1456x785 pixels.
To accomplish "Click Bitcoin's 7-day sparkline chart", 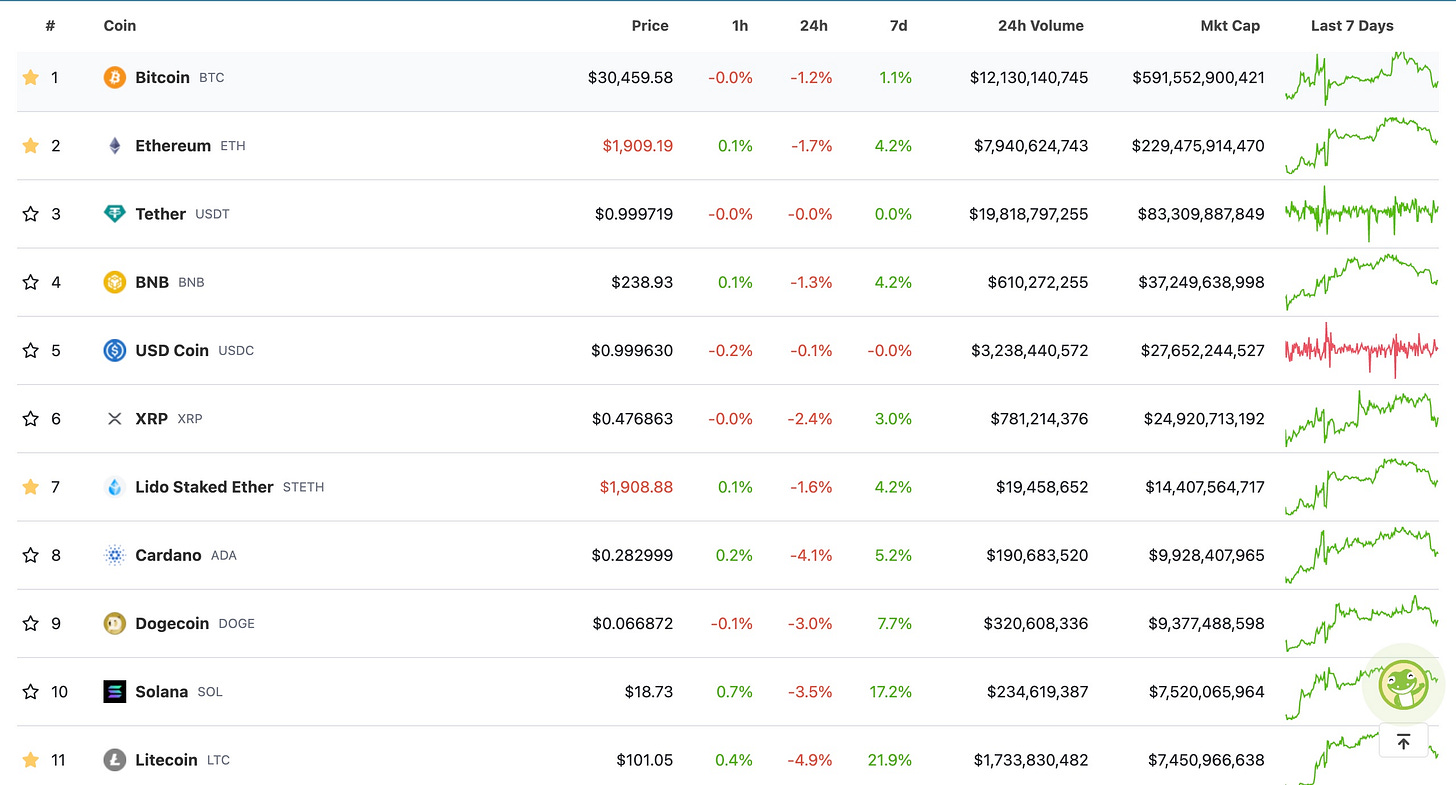I will click(1361, 77).
